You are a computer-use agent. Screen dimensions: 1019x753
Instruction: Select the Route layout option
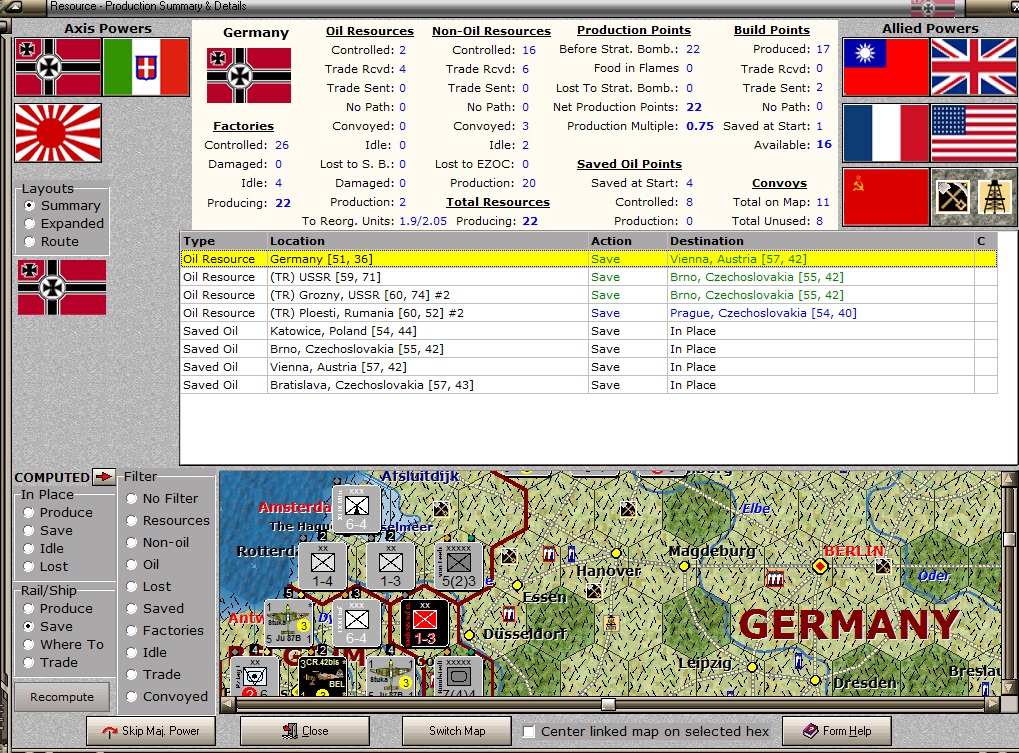[51, 242]
